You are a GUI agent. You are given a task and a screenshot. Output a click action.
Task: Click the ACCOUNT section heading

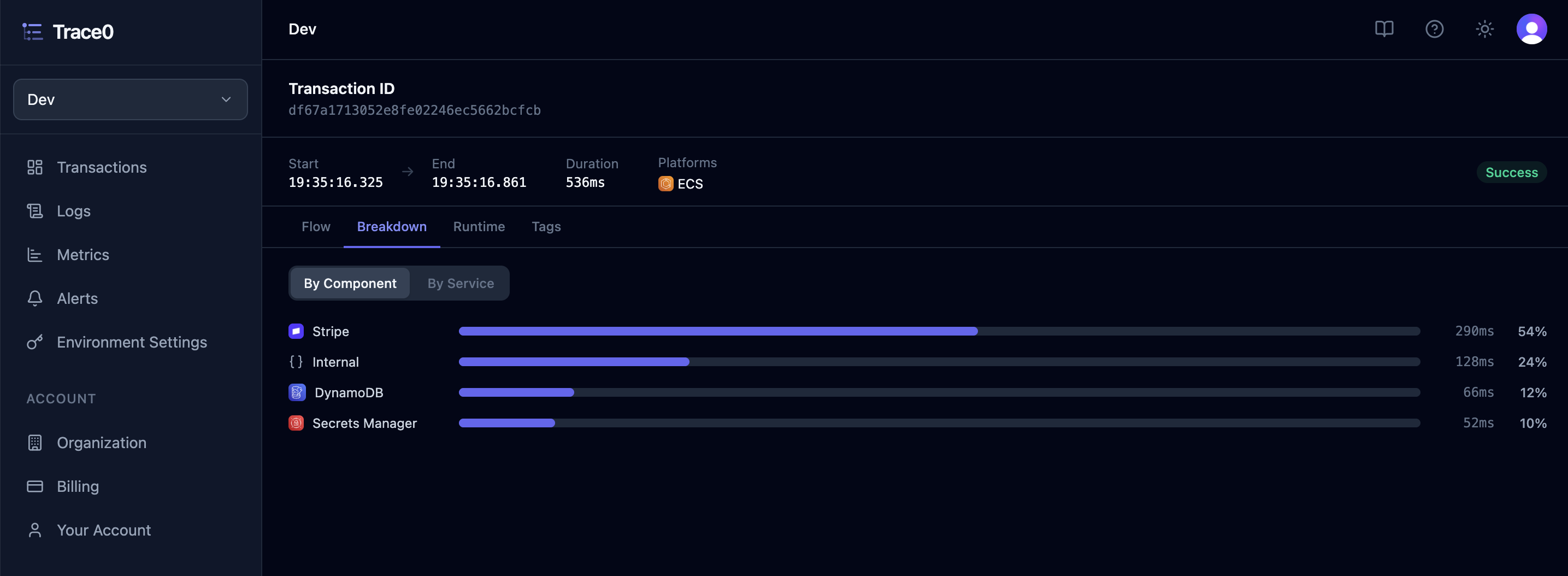[61, 399]
